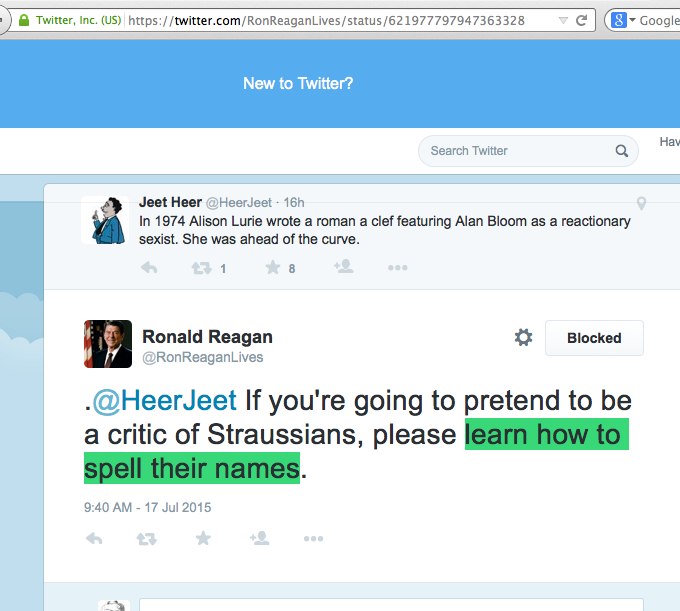The image size is (680, 611).
Task: Open the URL history dropdown arrow
Action: click(x=563, y=20)
